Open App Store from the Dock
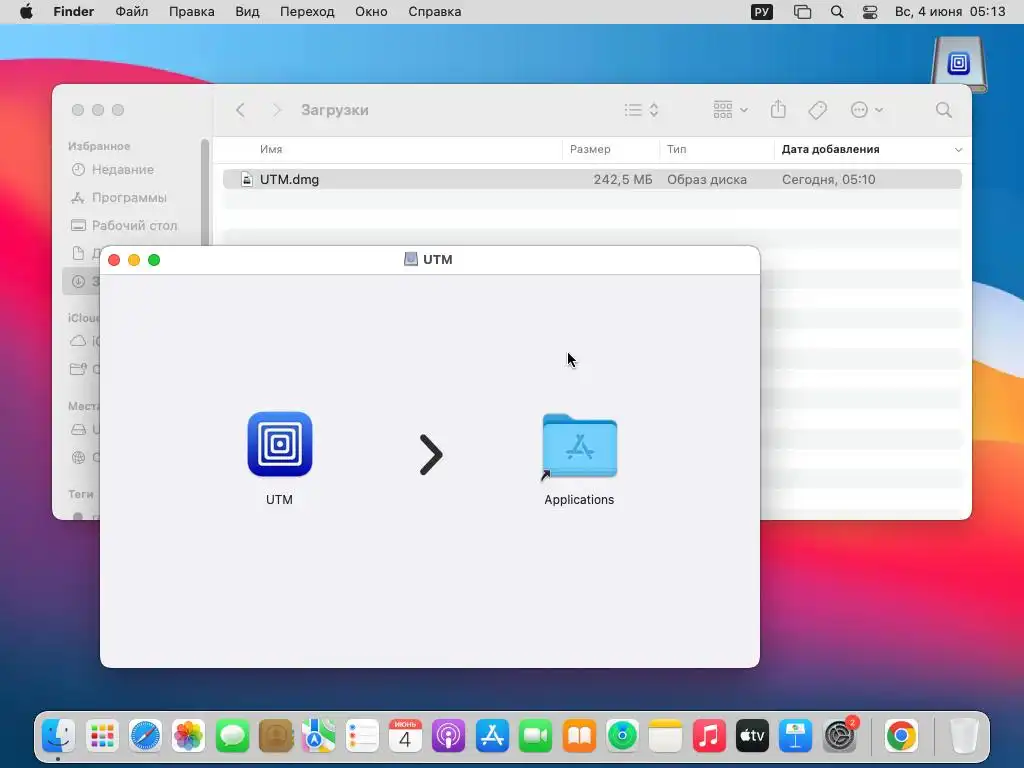 tap(492, 736)
